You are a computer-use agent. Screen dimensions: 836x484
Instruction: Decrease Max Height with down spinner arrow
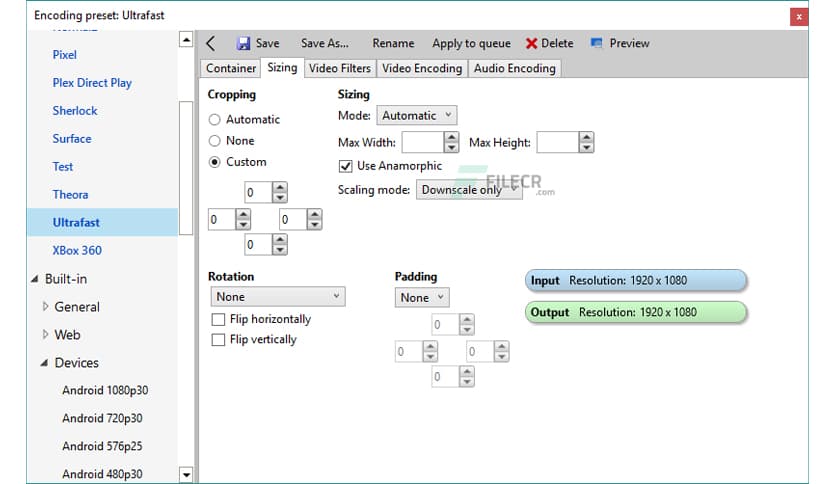coord(586,147)
